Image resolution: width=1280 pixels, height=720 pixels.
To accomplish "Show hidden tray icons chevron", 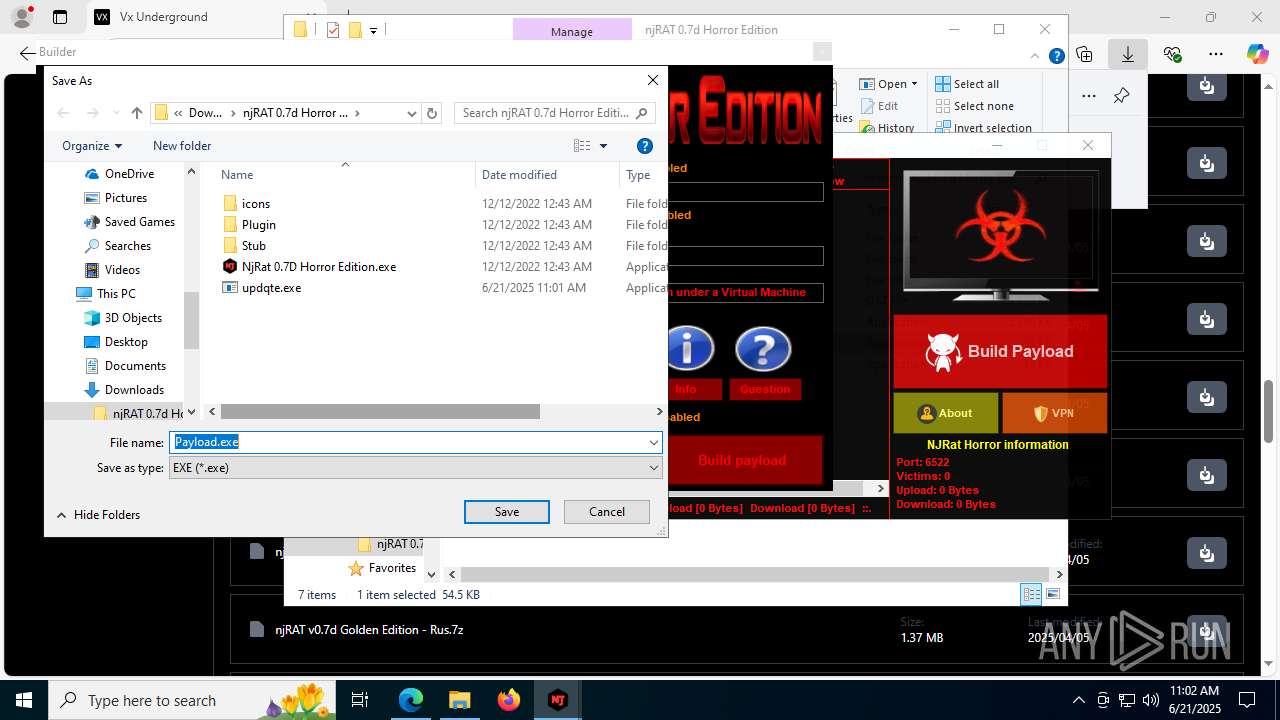I will point(1078,700).
